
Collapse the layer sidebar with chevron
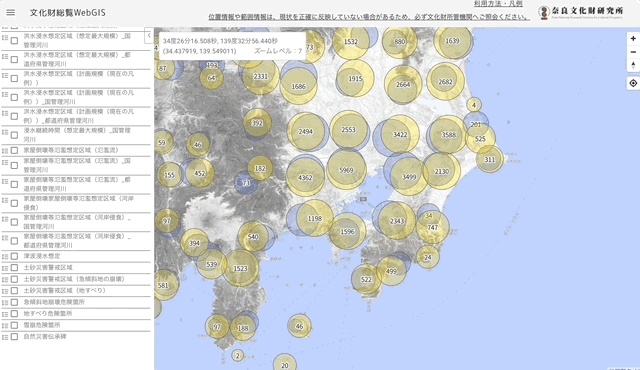(149, 35)
